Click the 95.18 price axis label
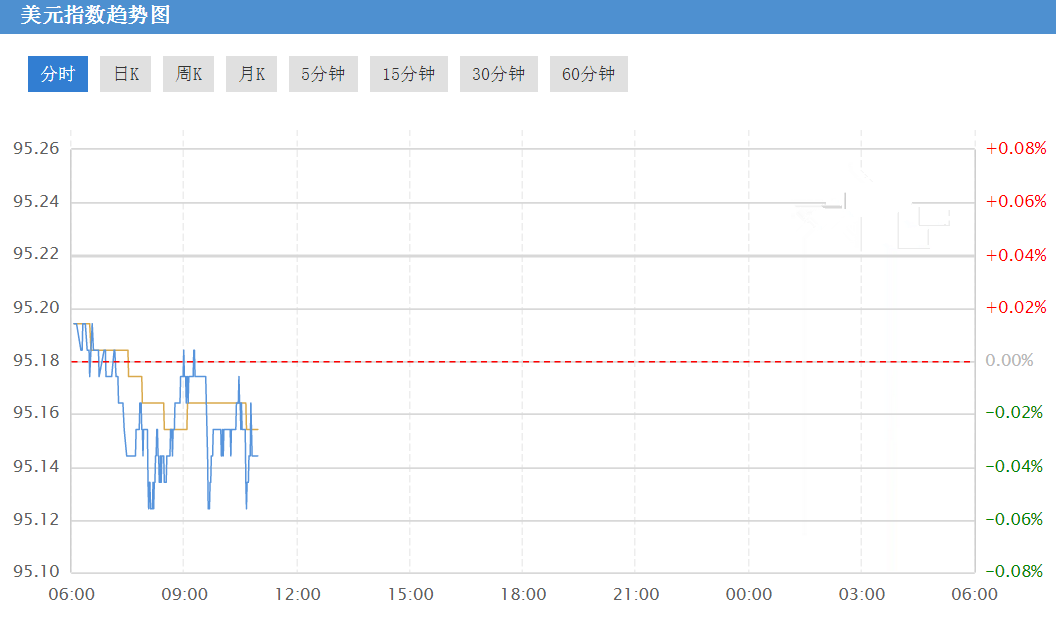Viewport: 1056px width, 623px height. click(36, 360)
